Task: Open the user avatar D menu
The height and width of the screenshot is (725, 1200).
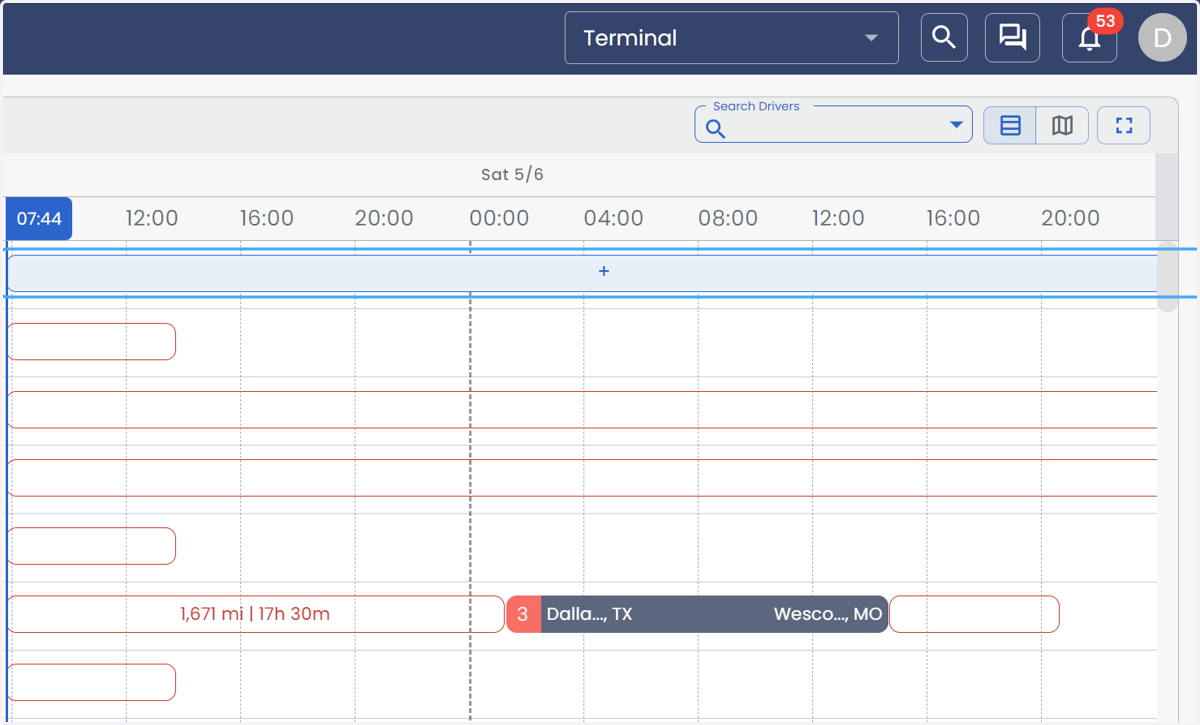Action: tap(1162, 38)
